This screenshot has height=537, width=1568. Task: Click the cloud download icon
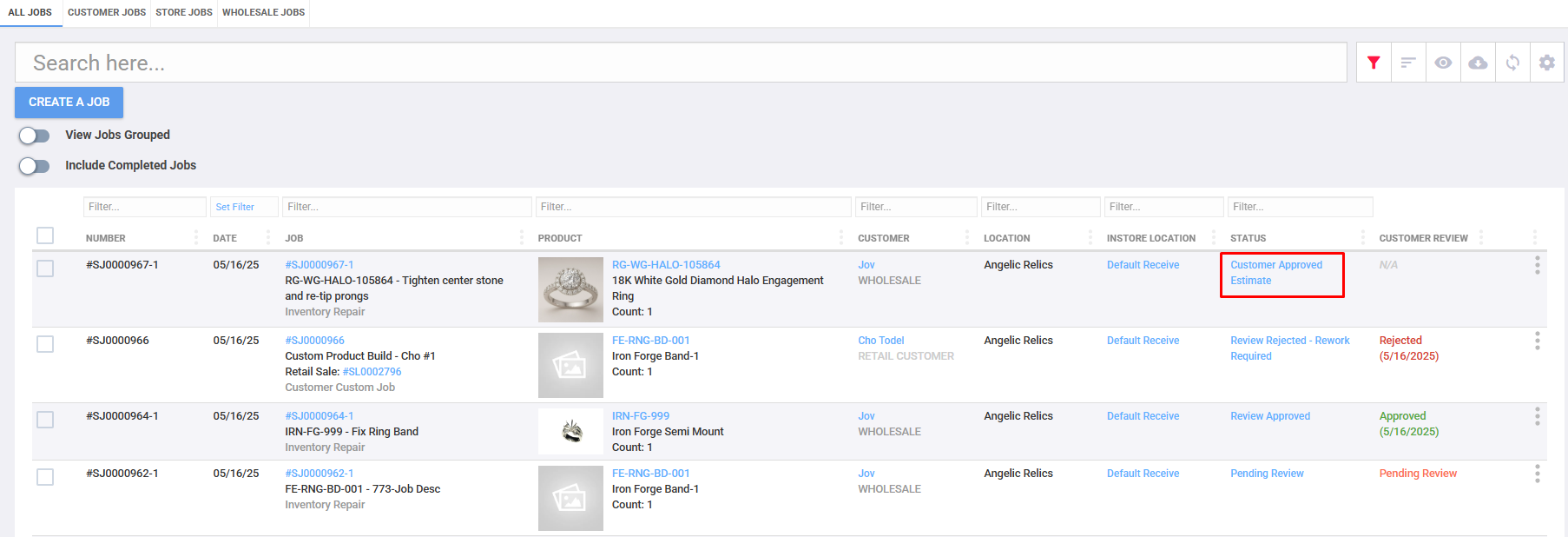(1478, 63)
